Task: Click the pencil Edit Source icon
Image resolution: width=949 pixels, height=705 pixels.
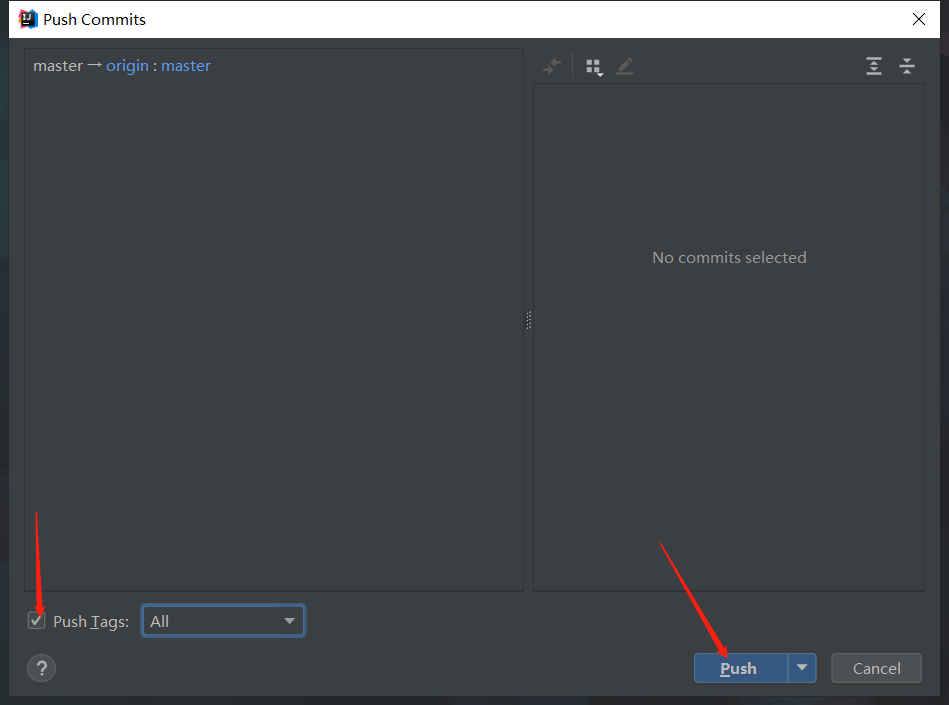Action: 625,67
